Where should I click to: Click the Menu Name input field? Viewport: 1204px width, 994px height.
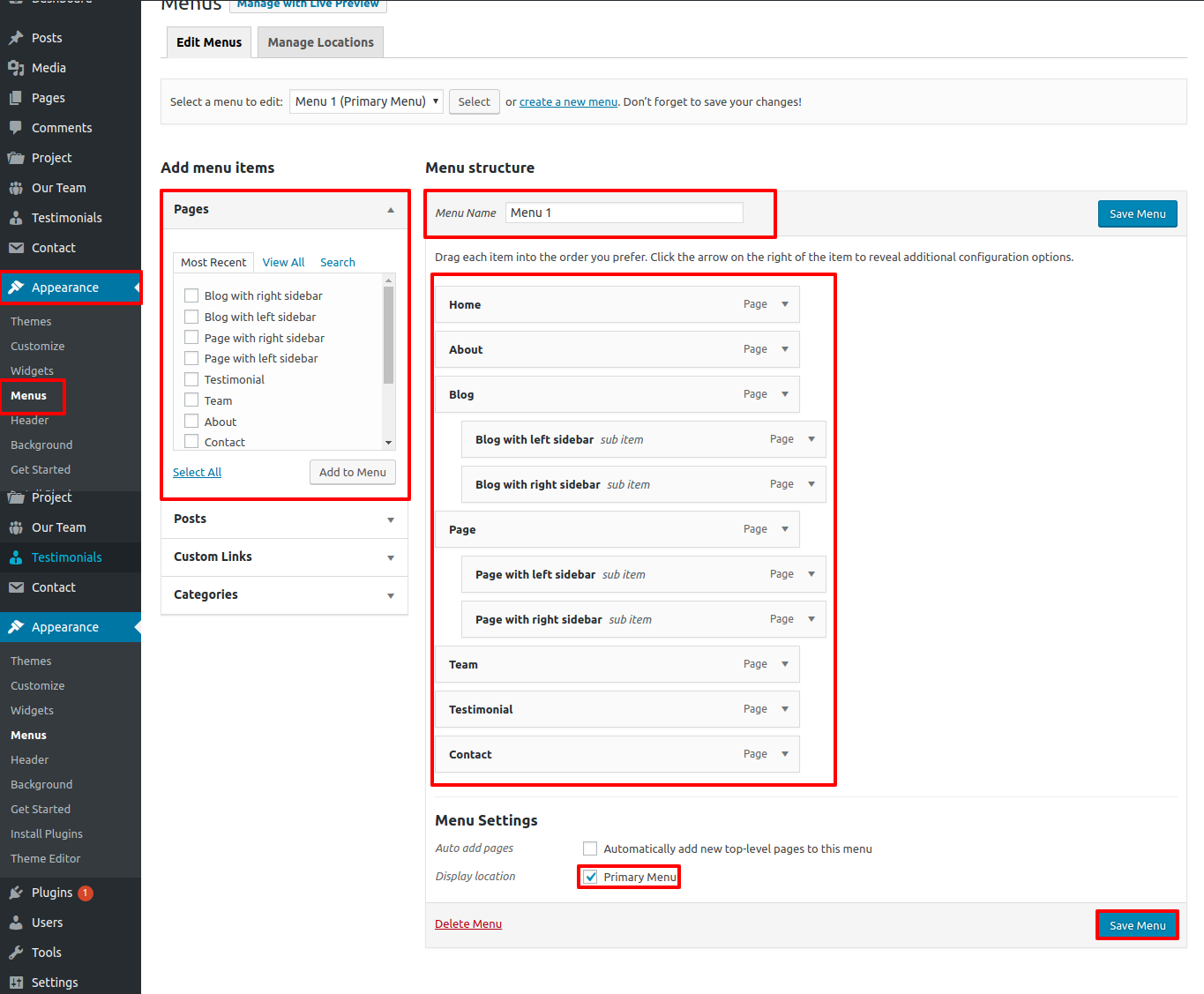click(624, 213)
